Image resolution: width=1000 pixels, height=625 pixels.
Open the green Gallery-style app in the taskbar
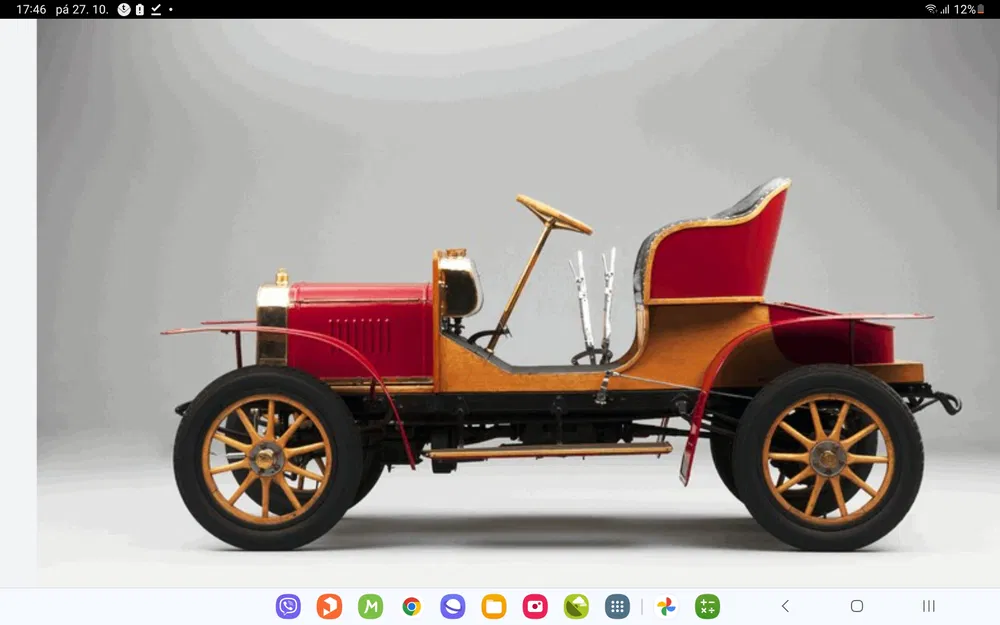[576, 606]
